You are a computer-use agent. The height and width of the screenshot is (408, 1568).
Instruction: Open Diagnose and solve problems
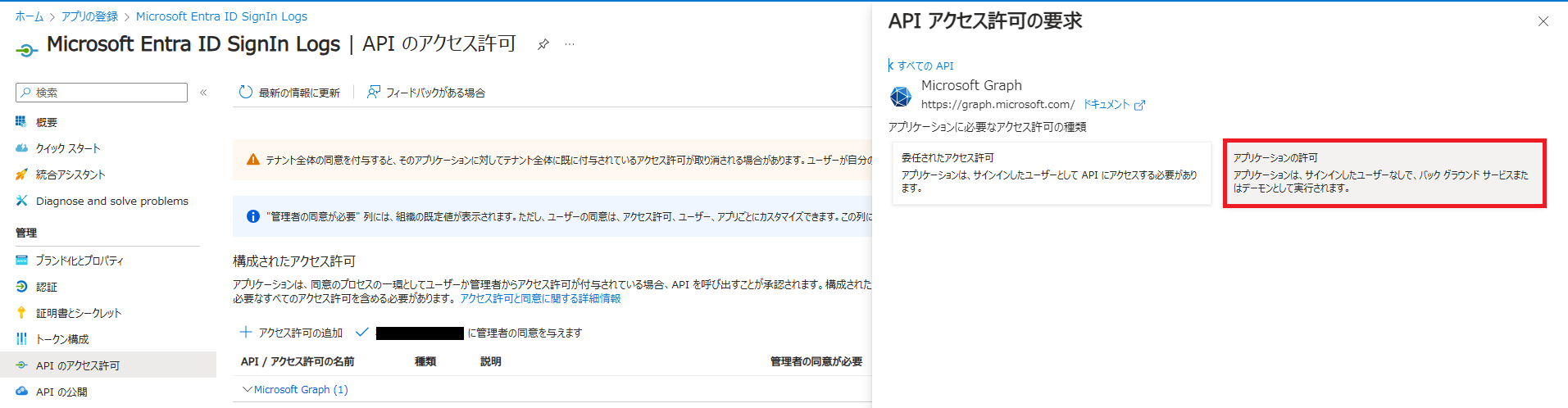[x=112, y=201]
